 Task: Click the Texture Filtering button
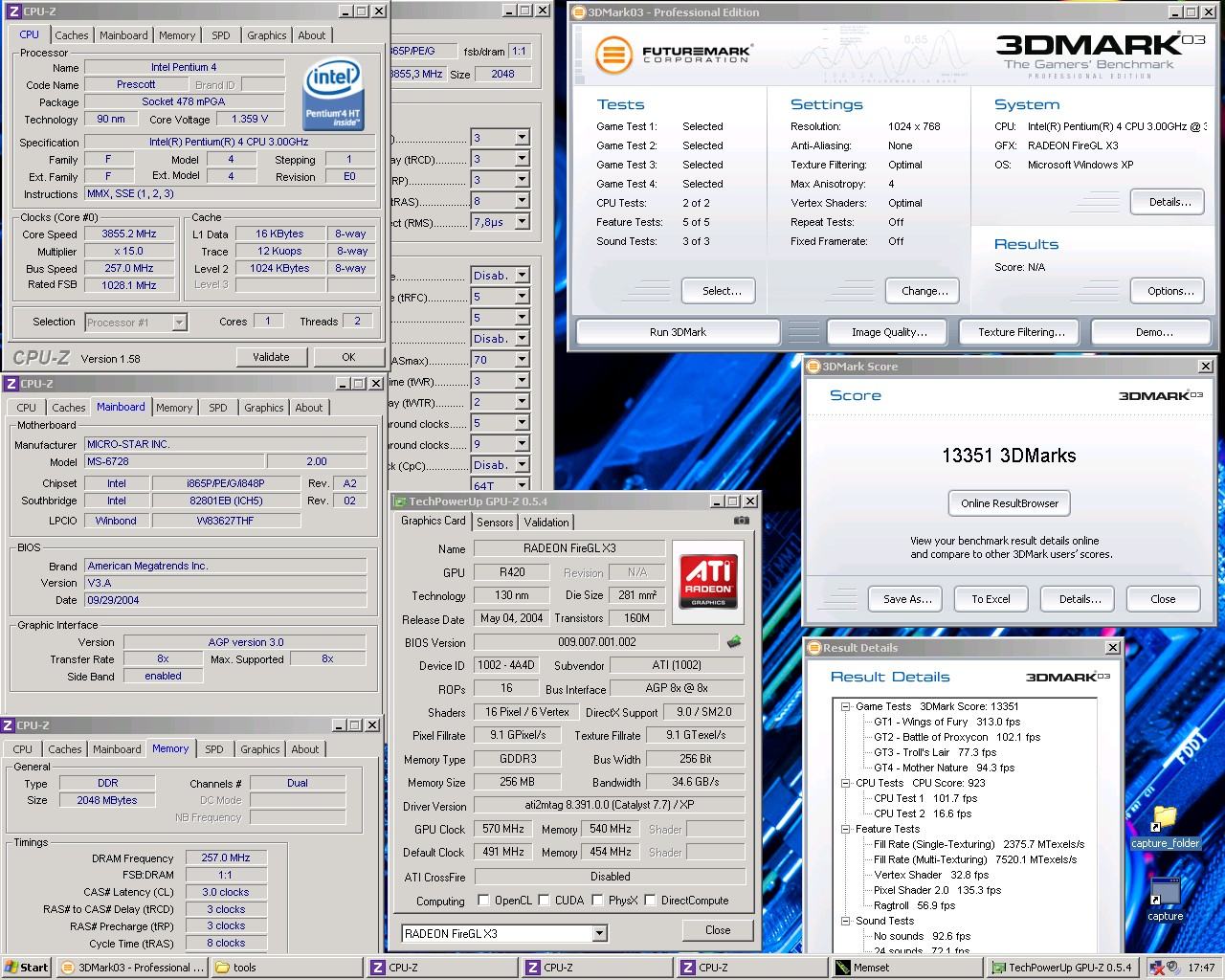coord(1021,332)
